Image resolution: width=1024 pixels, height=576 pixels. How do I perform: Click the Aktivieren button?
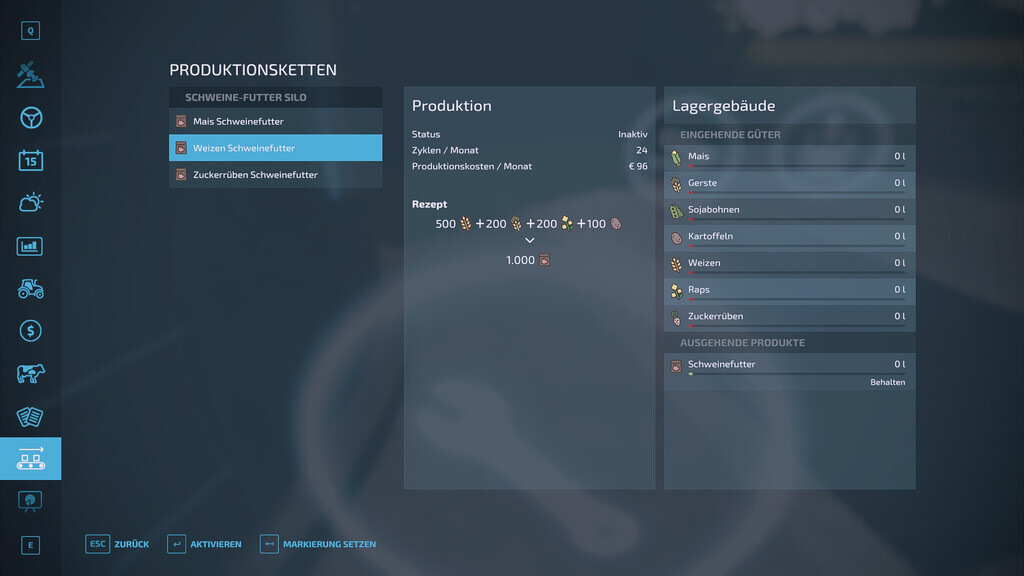[x=204, y=544]
